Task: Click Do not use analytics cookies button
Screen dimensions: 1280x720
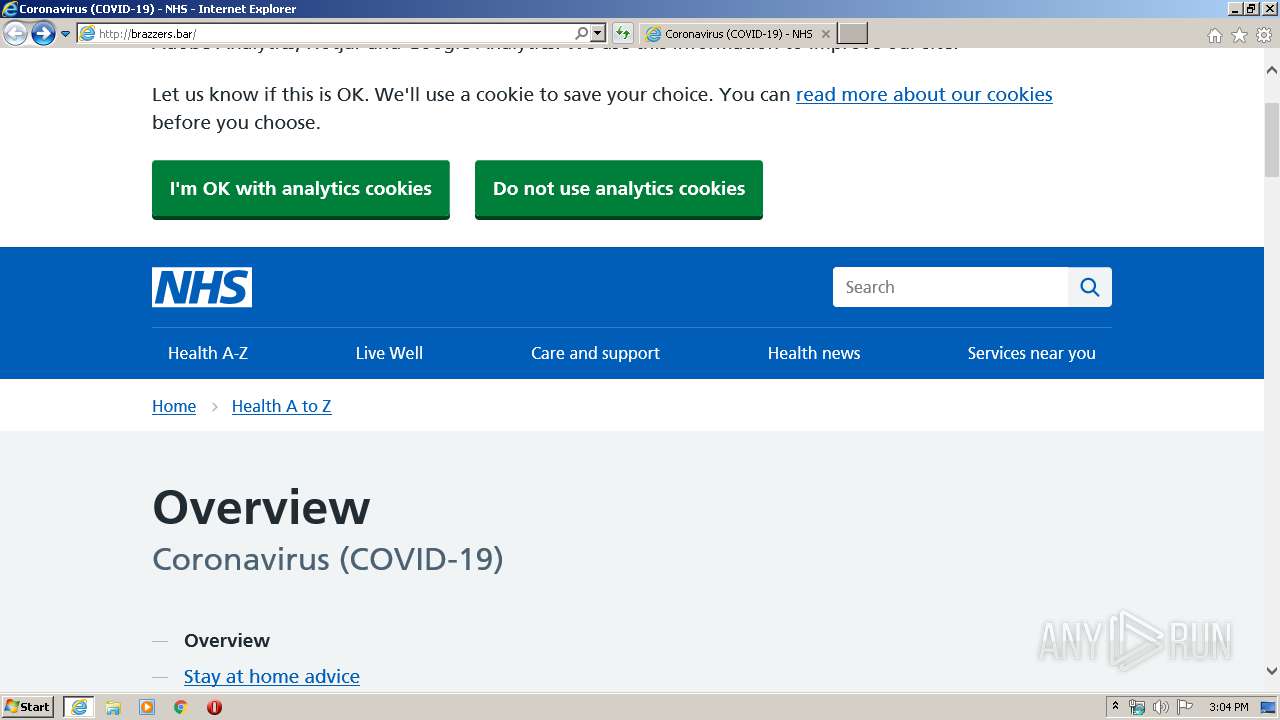Action: [x=619, y=189]
